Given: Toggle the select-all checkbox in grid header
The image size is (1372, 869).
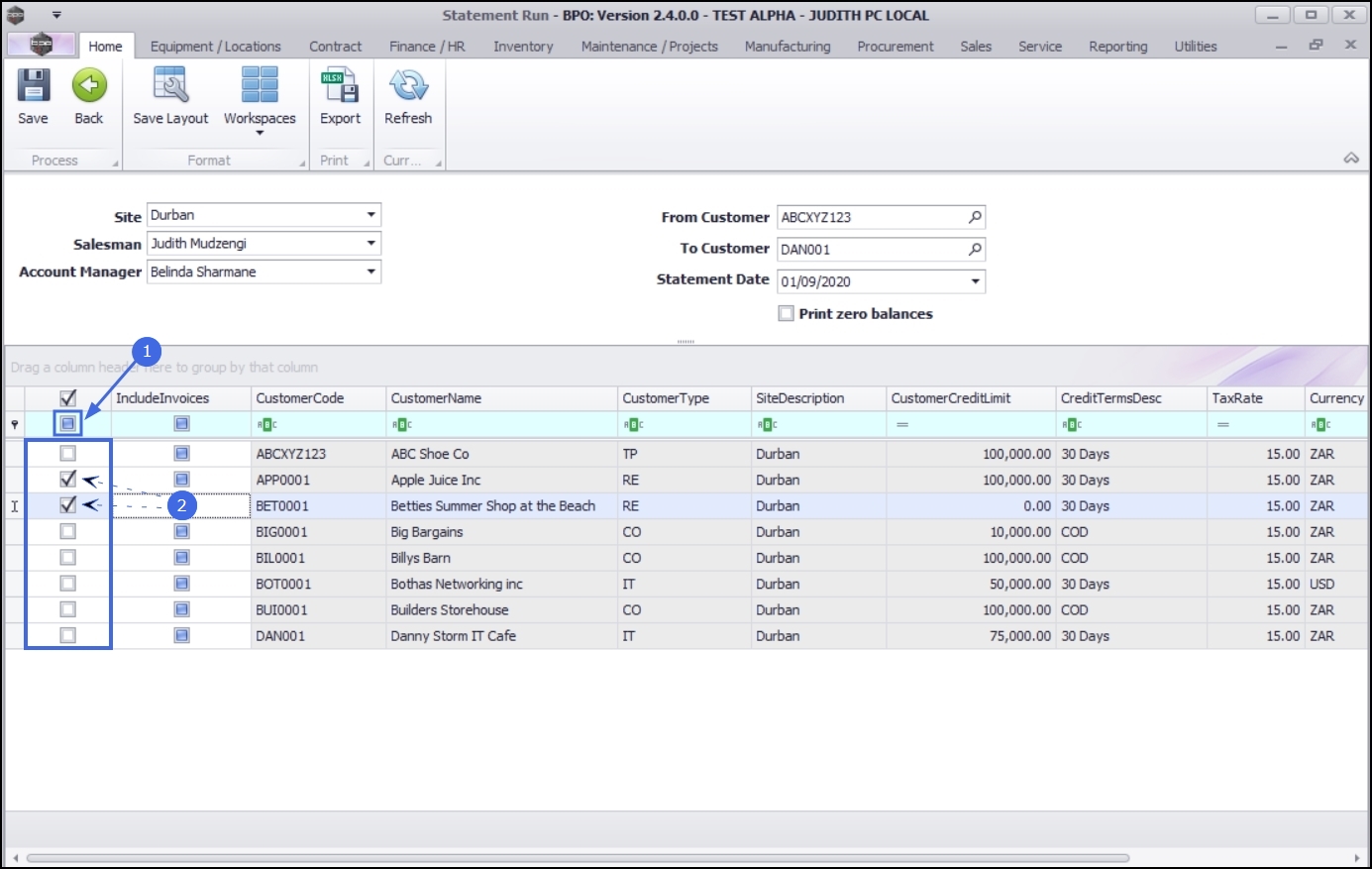Looking at the screenshot, I should 67,398.
